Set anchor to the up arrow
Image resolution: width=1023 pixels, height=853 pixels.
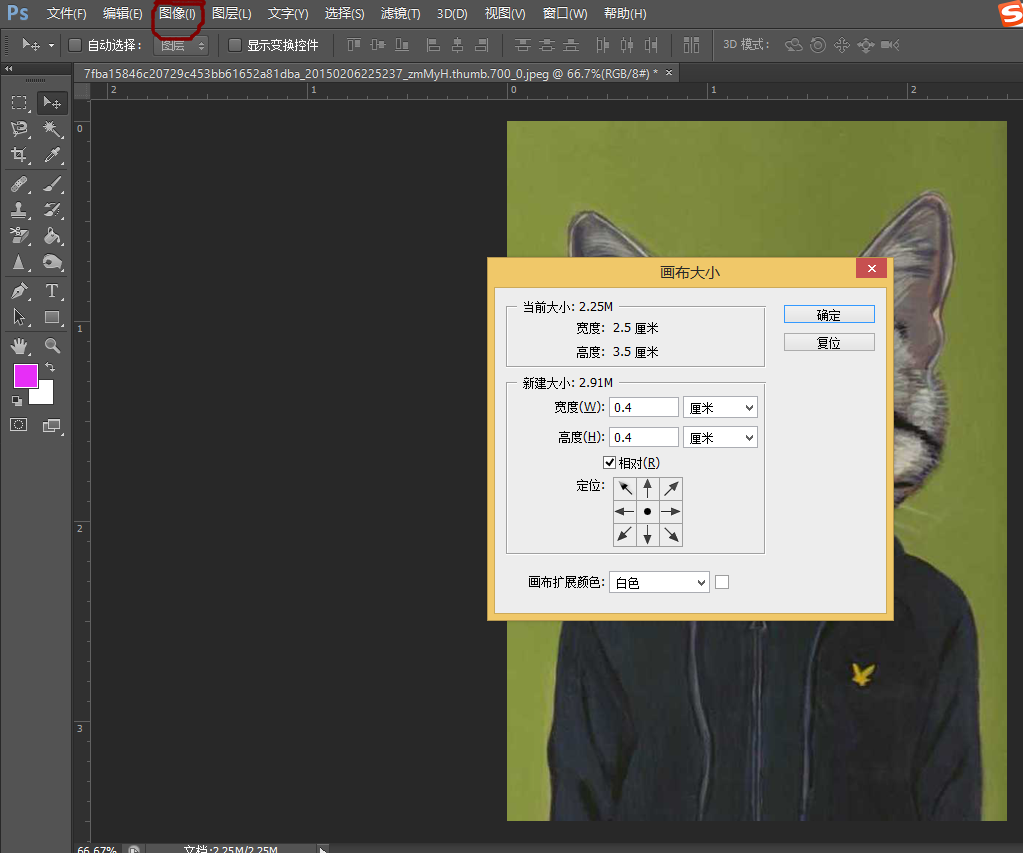click(647, 488)
